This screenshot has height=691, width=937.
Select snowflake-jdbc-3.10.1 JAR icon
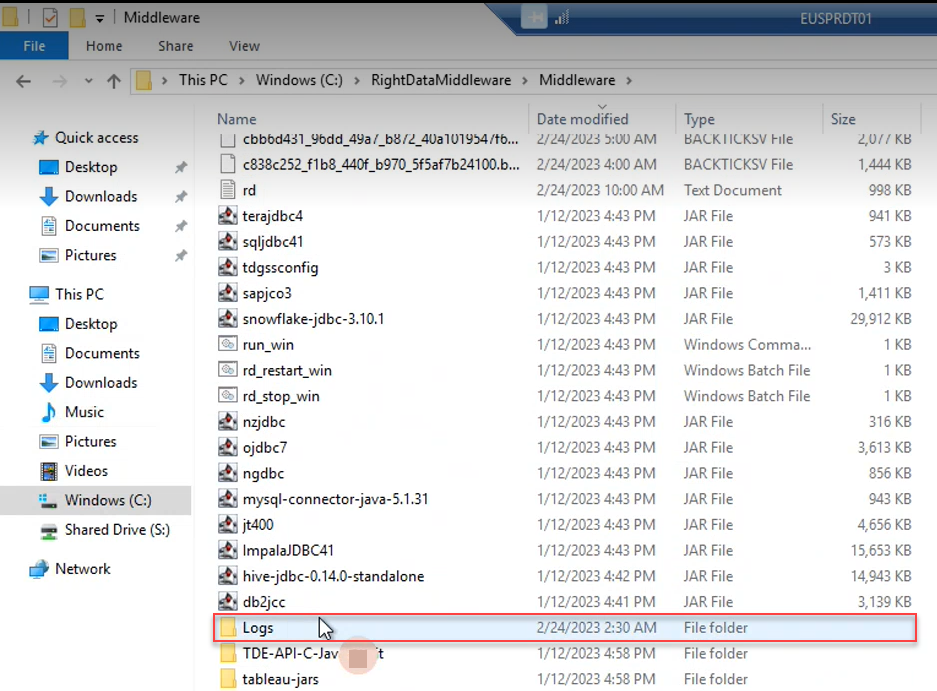click(228, 319)
